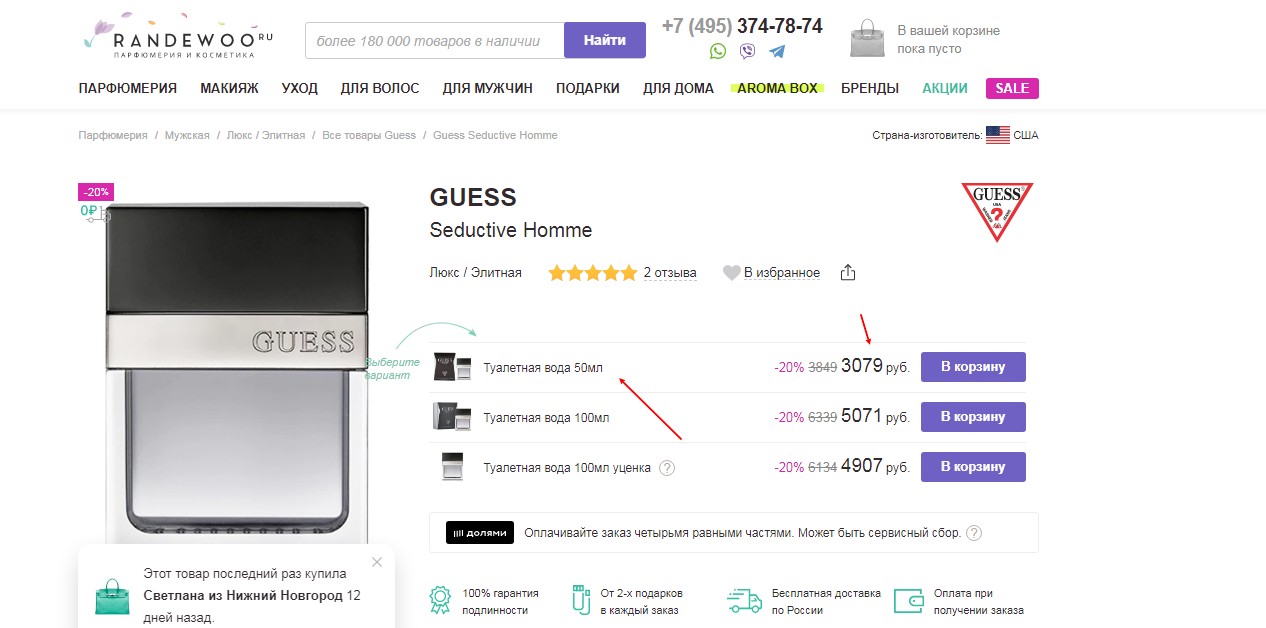Add 100мл toilet water to cart
The width and height of the screenshot is (1266, 628).
click(973, 417)
